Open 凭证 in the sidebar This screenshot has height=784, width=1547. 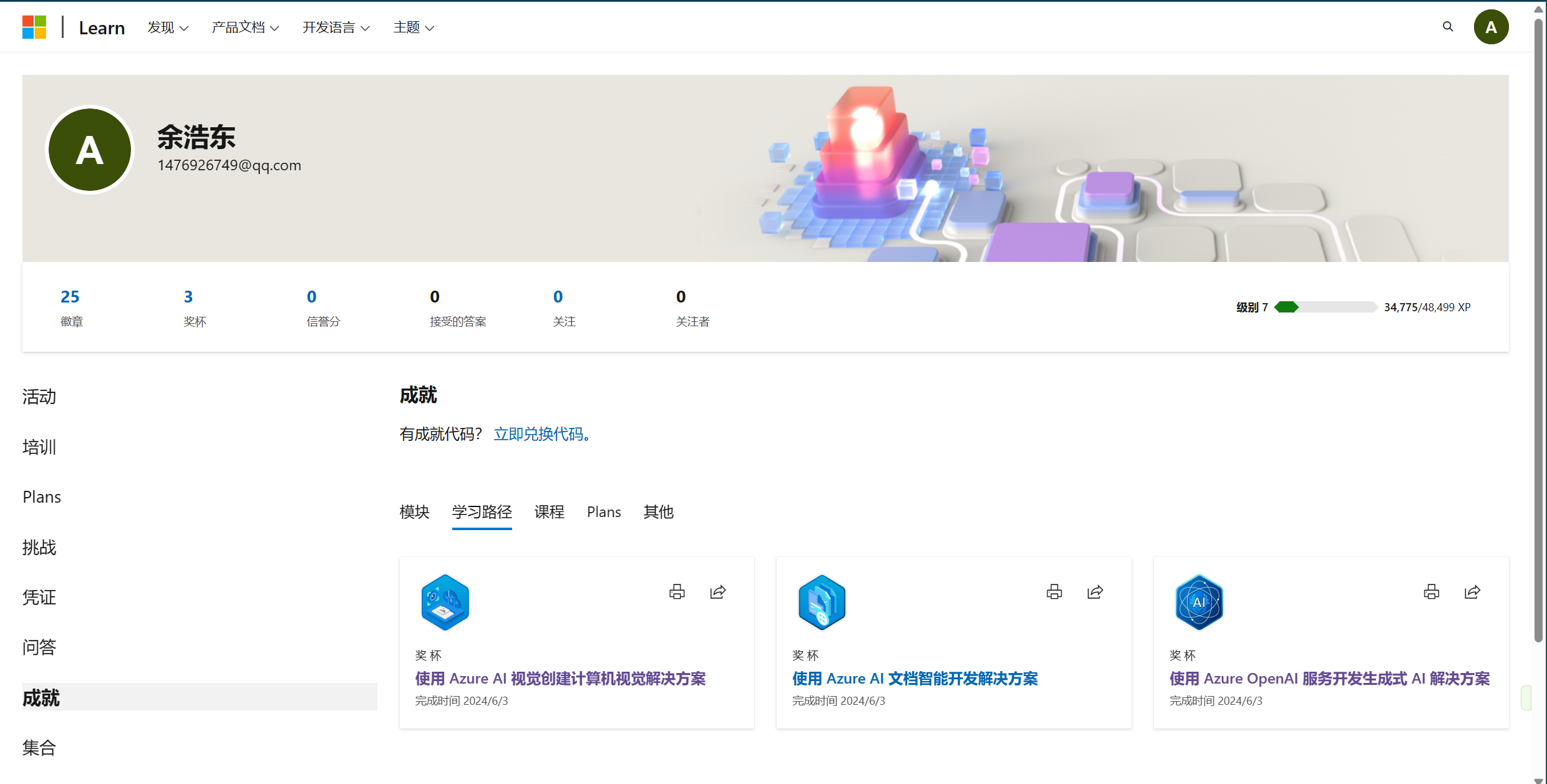coord(39,597)
